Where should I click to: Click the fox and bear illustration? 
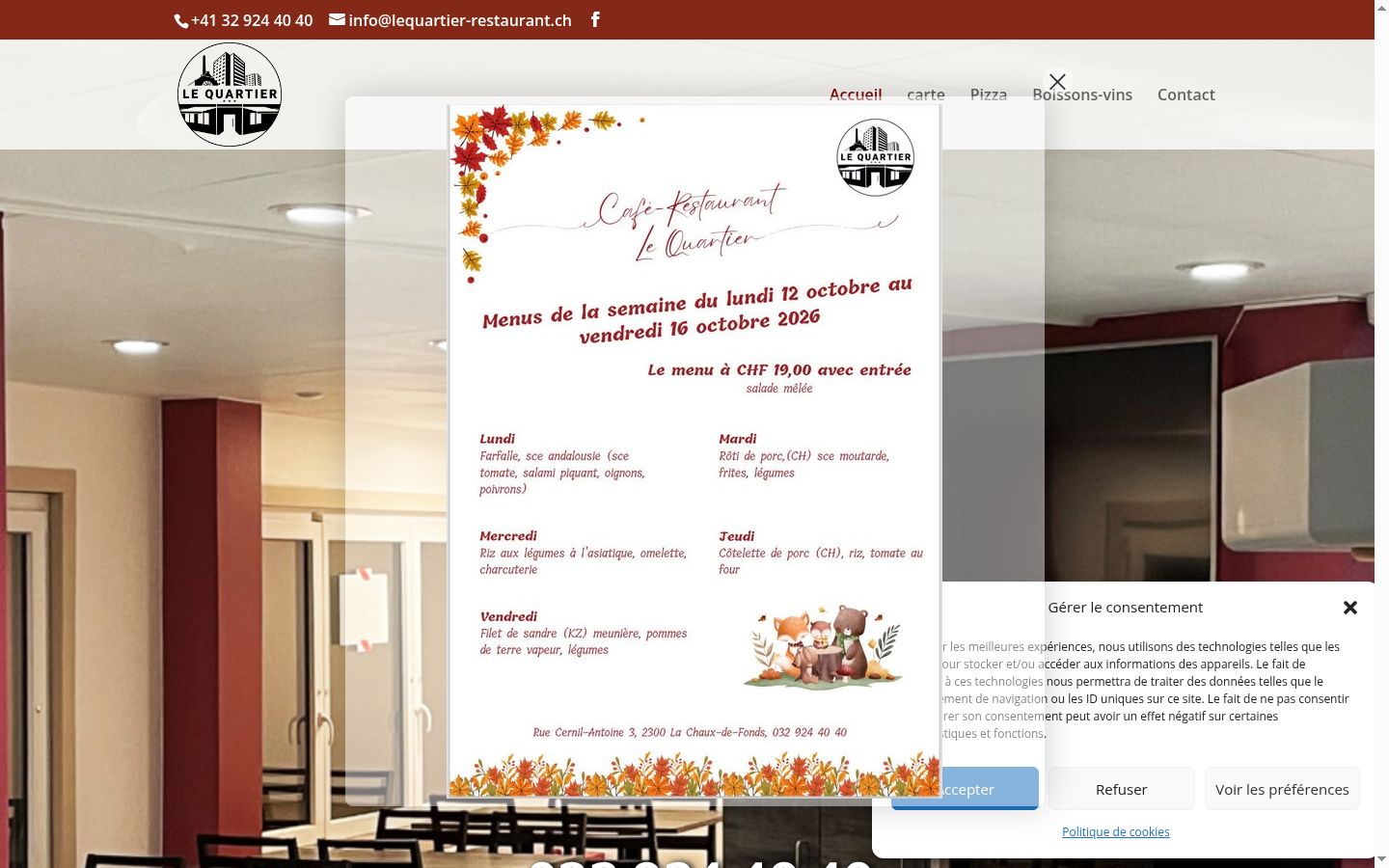(x=823, y=646)
